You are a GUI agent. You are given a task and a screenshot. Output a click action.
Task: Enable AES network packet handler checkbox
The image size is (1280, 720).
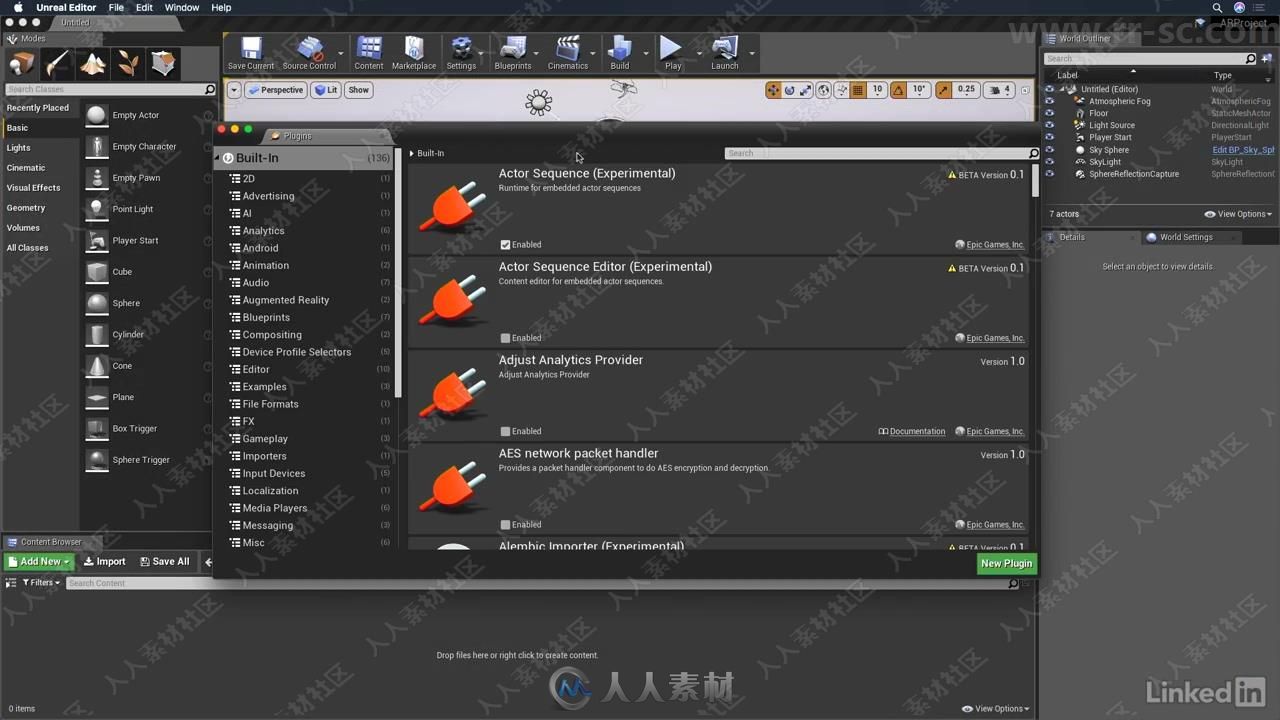point(505,524)
